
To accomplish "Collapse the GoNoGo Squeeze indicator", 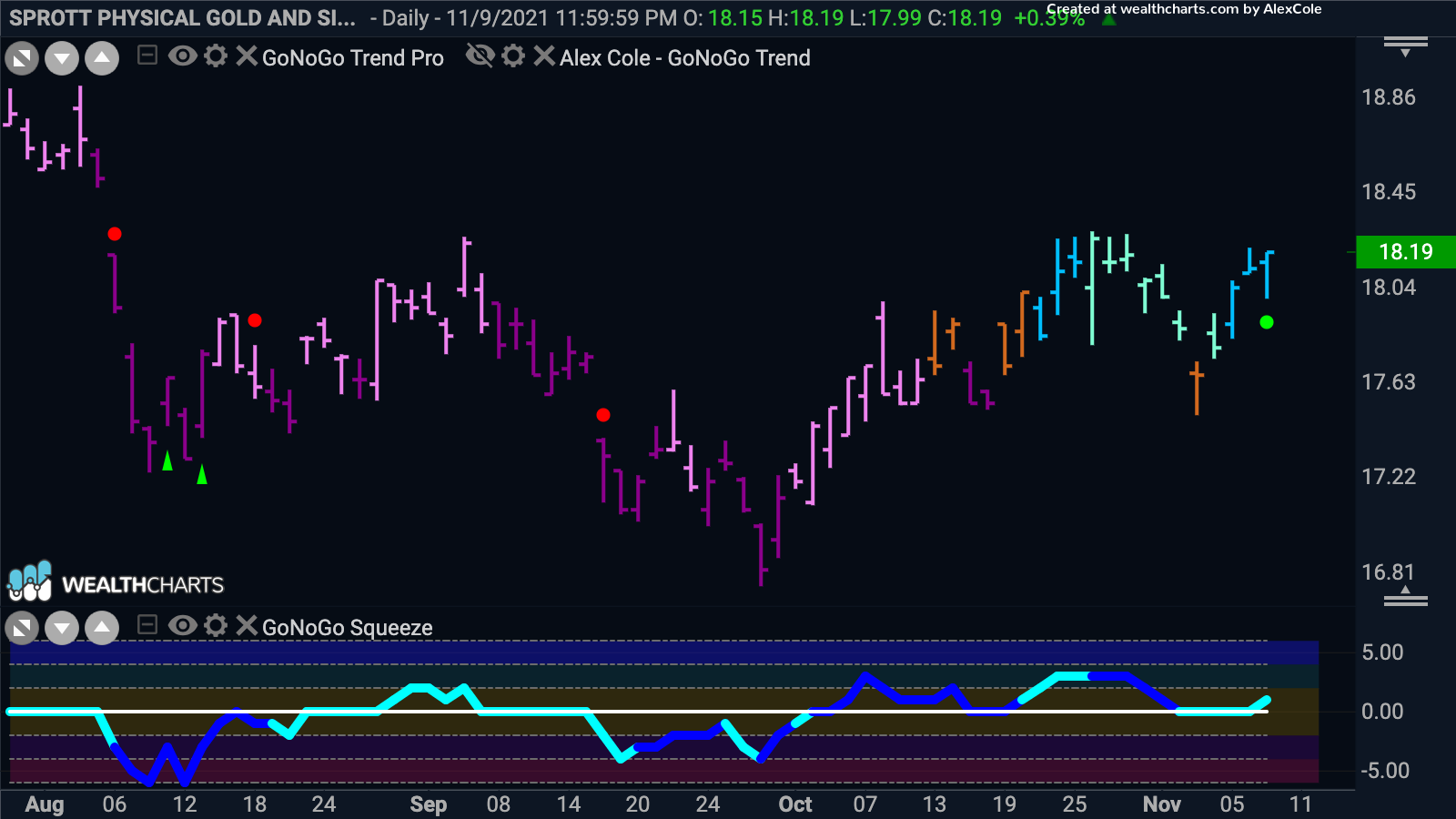I will pos(147,625).
